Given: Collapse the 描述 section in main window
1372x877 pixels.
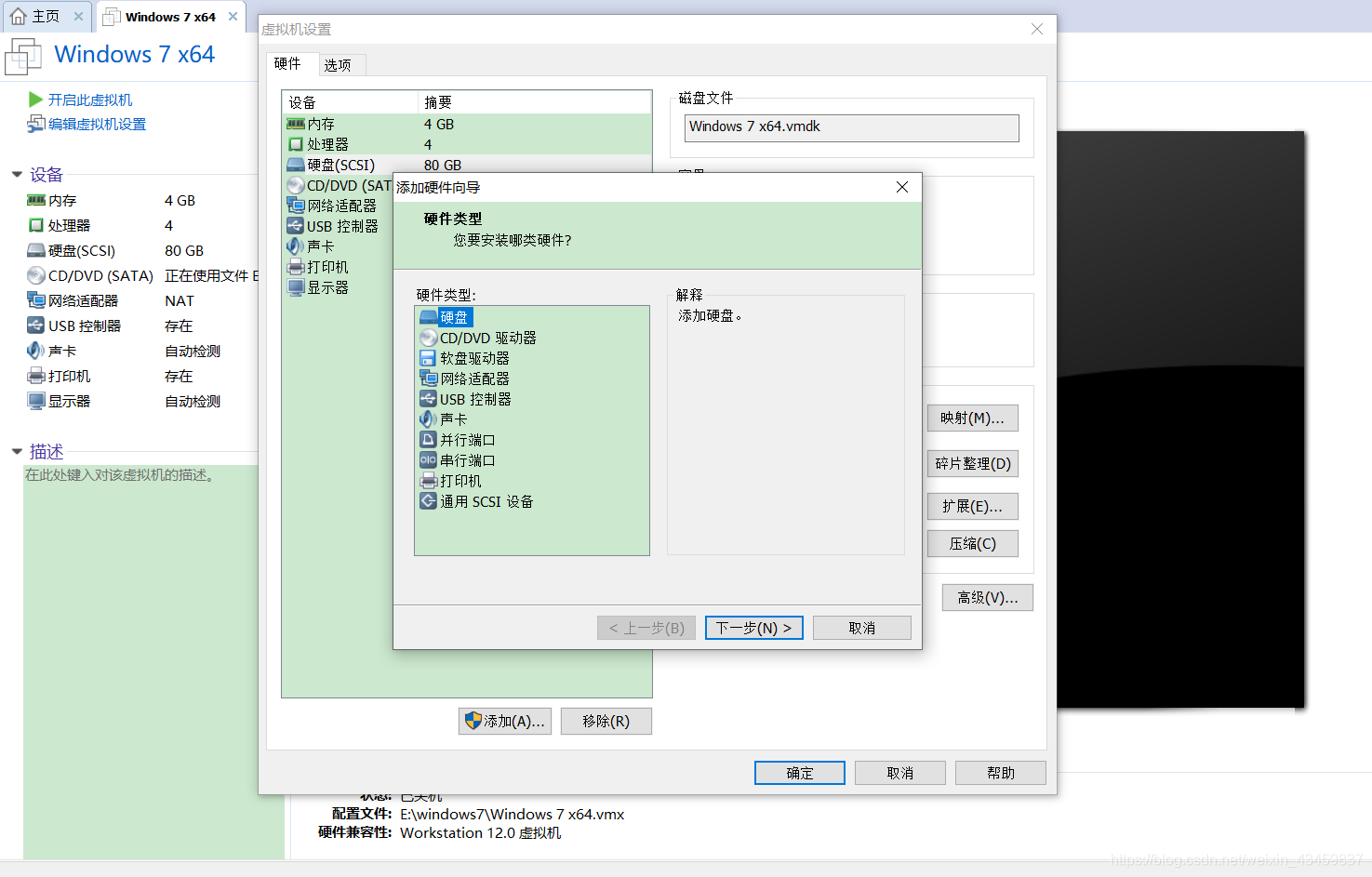Looking at the screenshot, I should click(17, 451).
